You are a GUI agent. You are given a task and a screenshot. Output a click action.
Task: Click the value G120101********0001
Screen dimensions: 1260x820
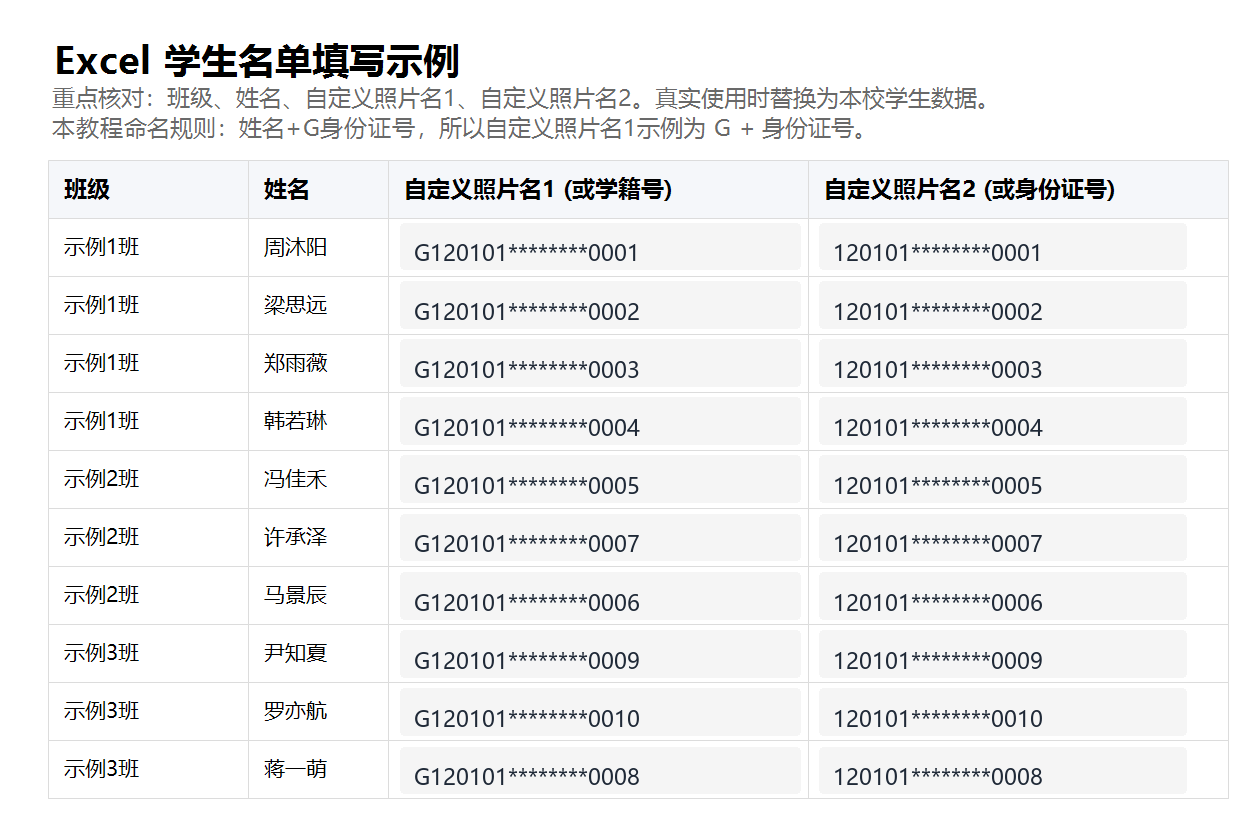600,247
